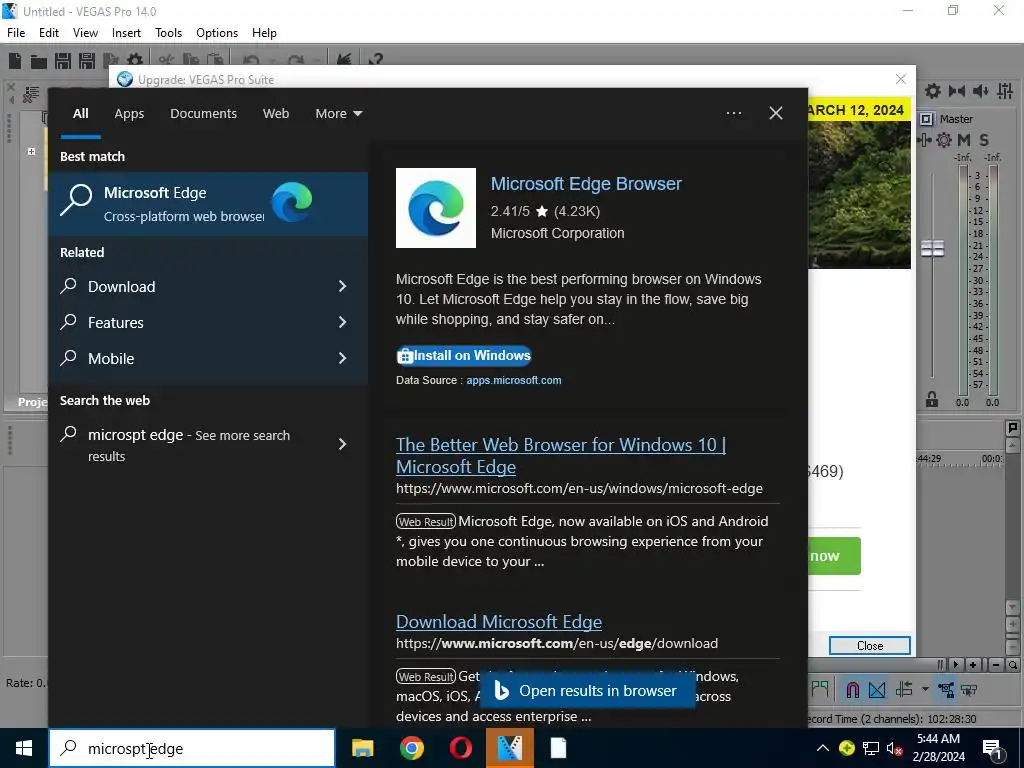The width and height of the screenshot is (1024, 768).
Task: Click VEGAS Pro taskbar icon
Action: coord(509,748)
